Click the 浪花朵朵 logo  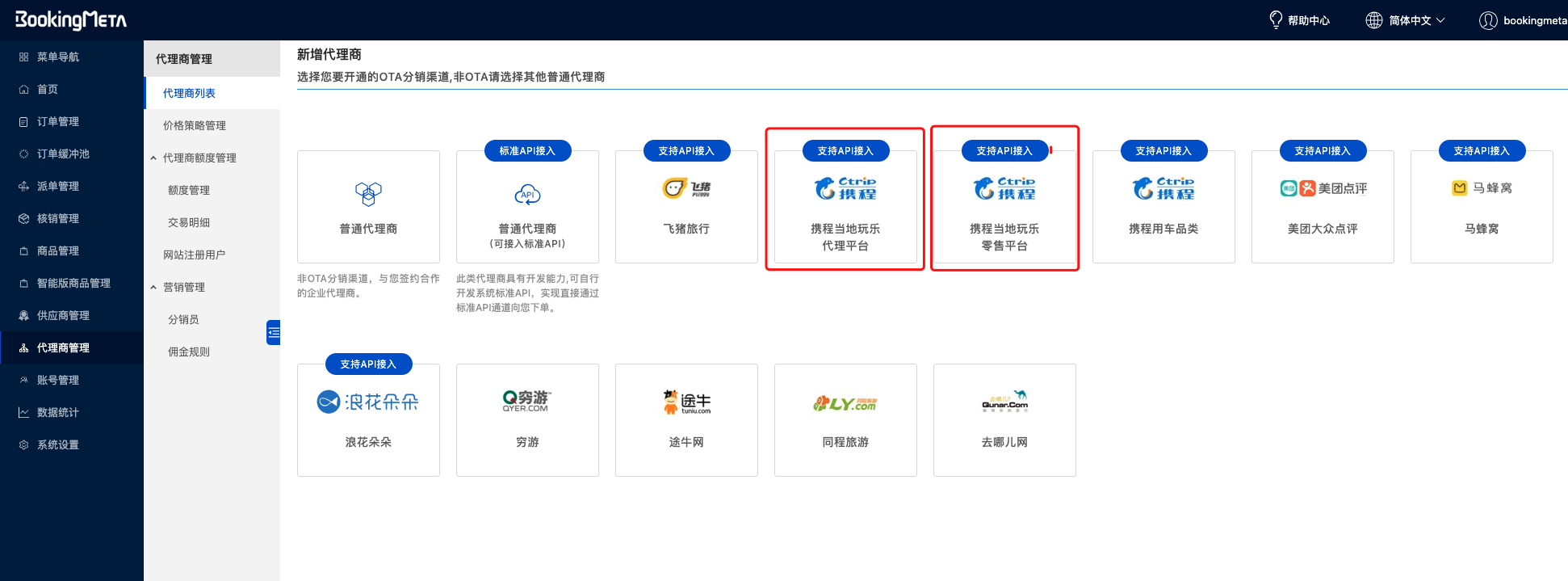[x=368, y=402]
